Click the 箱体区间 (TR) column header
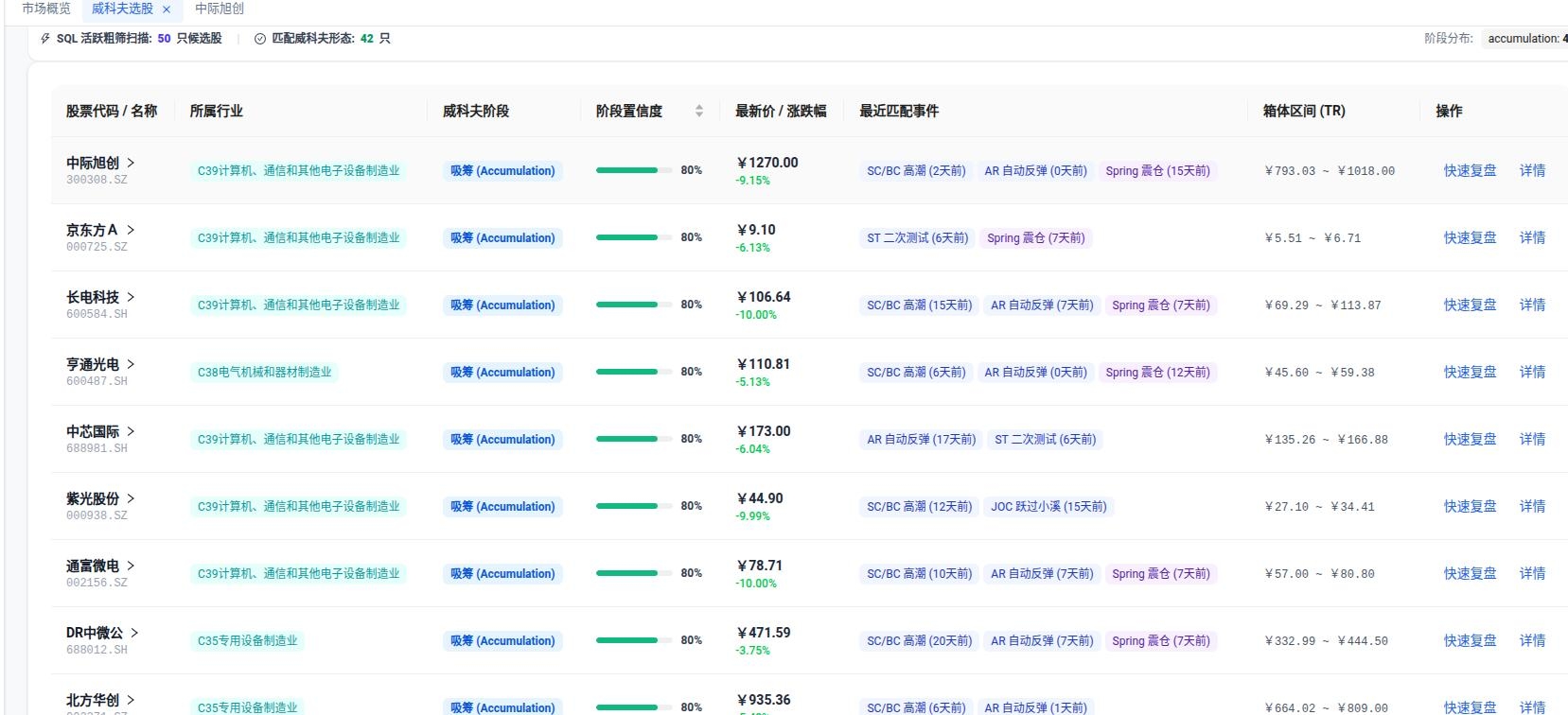The image size is (1568, 715). [x=1304, y=111]
